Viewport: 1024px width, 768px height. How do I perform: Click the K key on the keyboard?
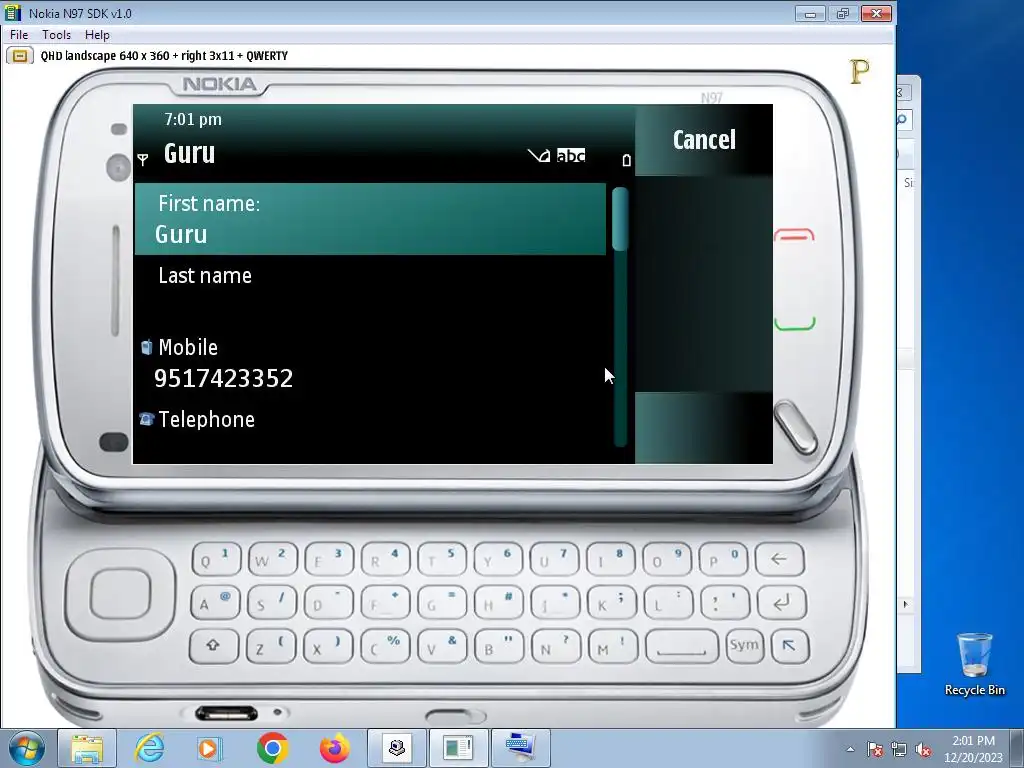pos(611,603)
